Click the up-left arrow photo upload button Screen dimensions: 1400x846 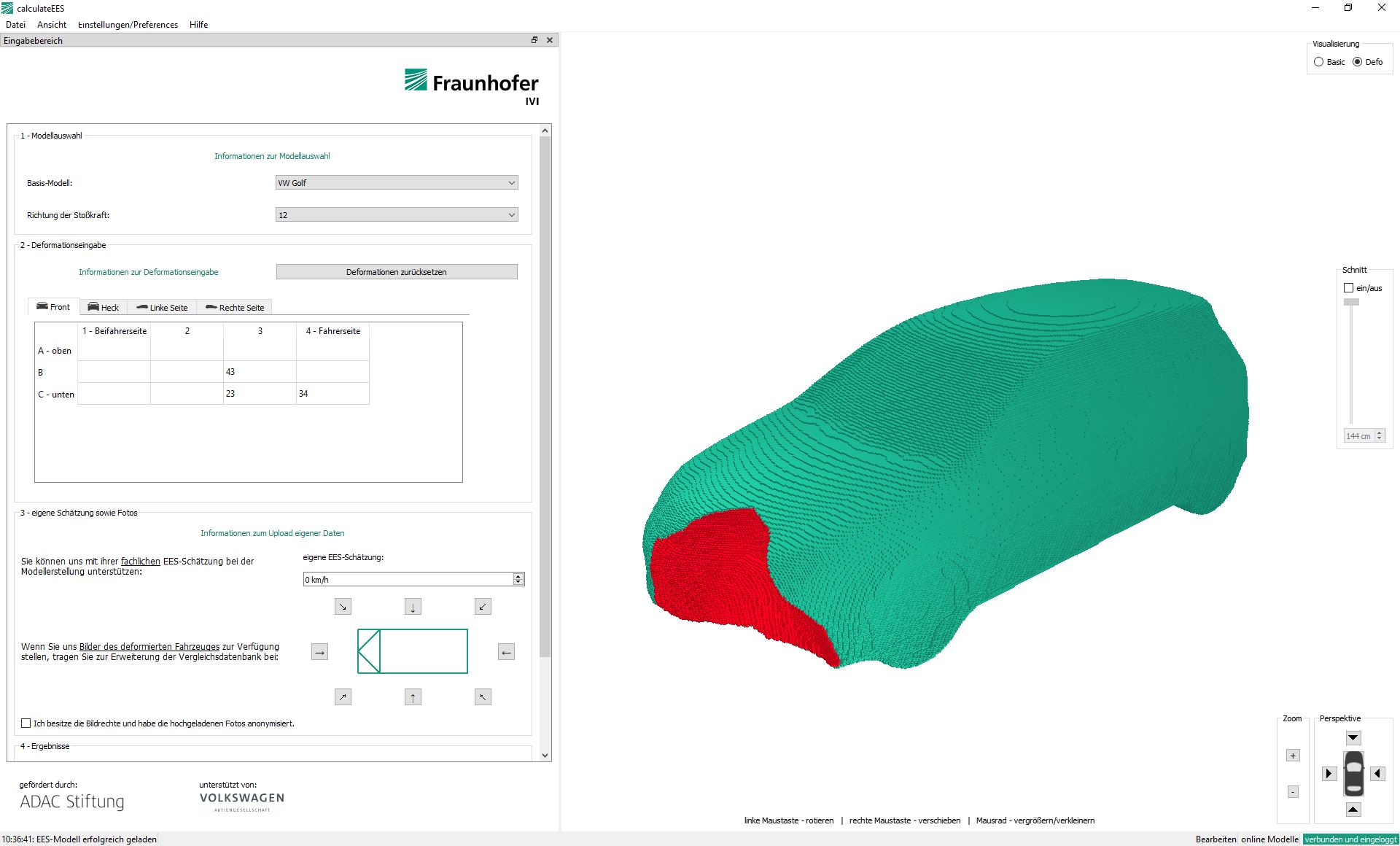pyautogui.click(x=483, y=696)
